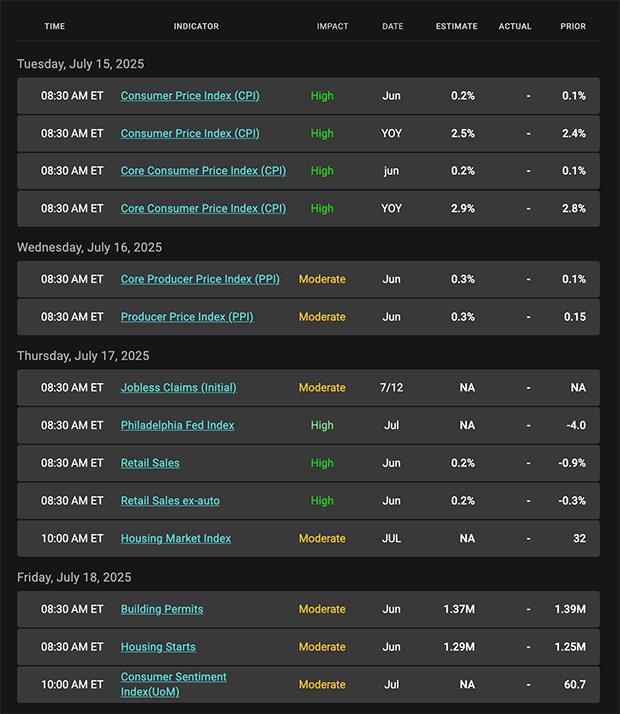The image size is (620, 714).
Task: Open Jobless Claims (Initial) link
Action: point(178,388)
